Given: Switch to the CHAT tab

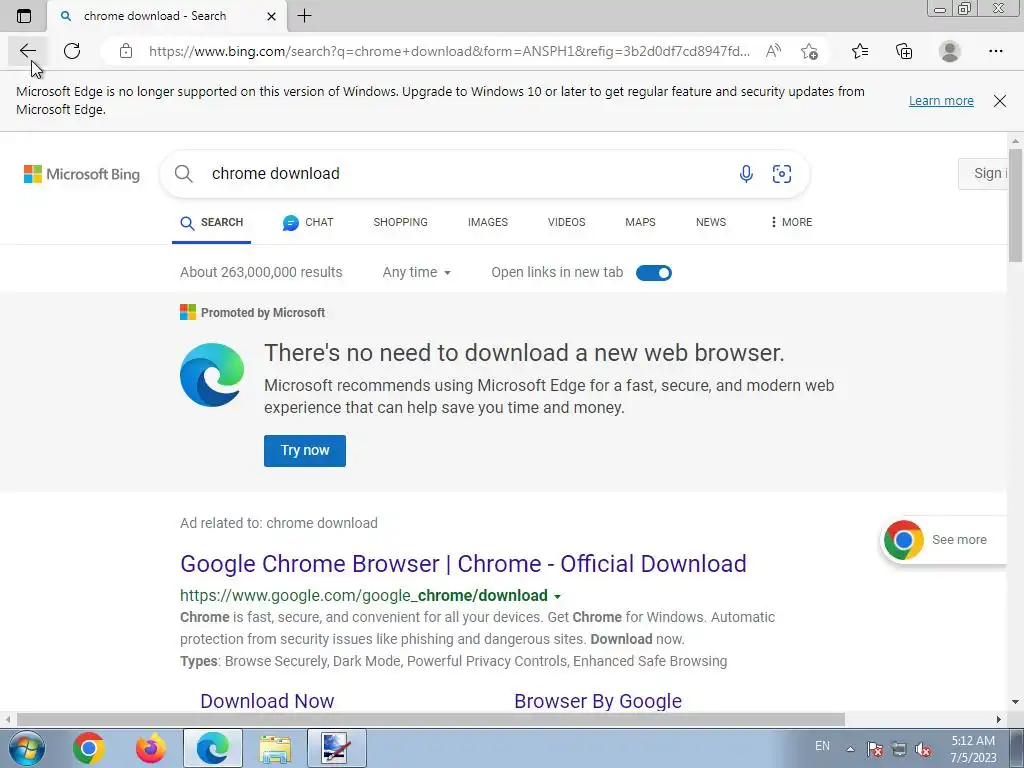Looking at the screenshot, I should [x=308, y=222].
